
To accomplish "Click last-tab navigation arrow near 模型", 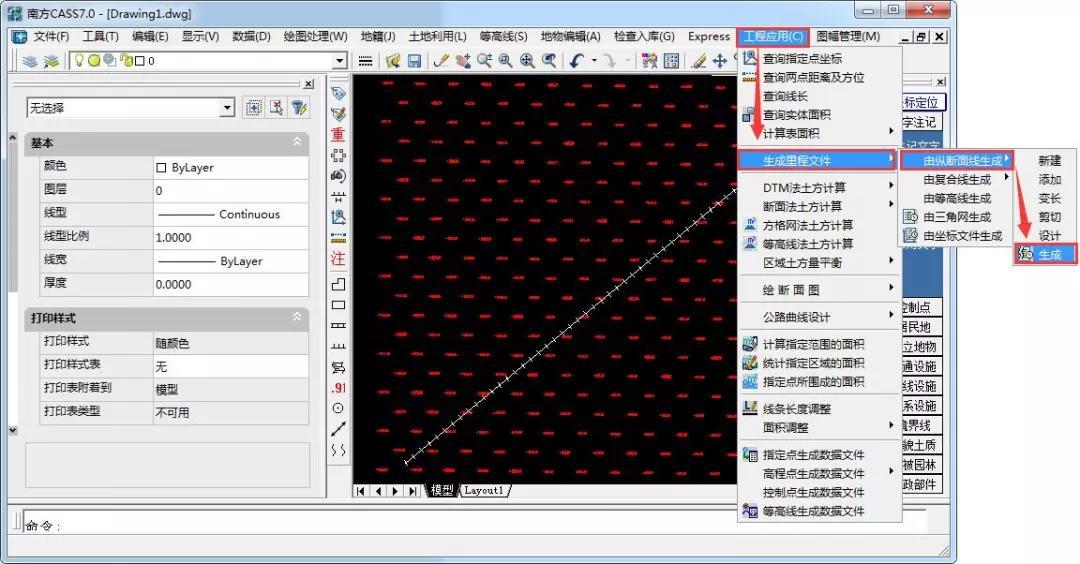I will click(413, 491).
